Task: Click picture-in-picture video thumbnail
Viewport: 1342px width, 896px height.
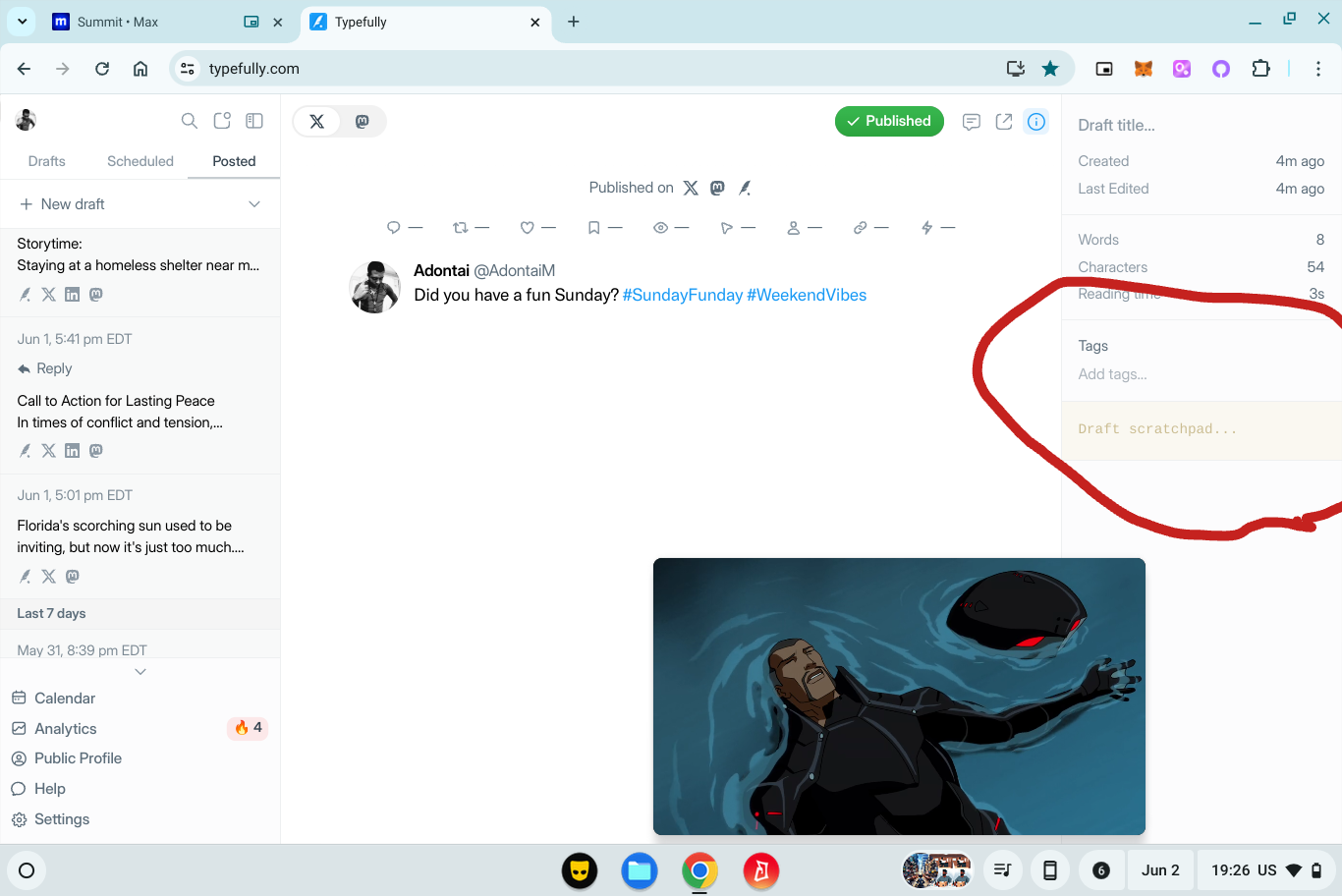Action: pyautogui.click(x=899, y=697)
